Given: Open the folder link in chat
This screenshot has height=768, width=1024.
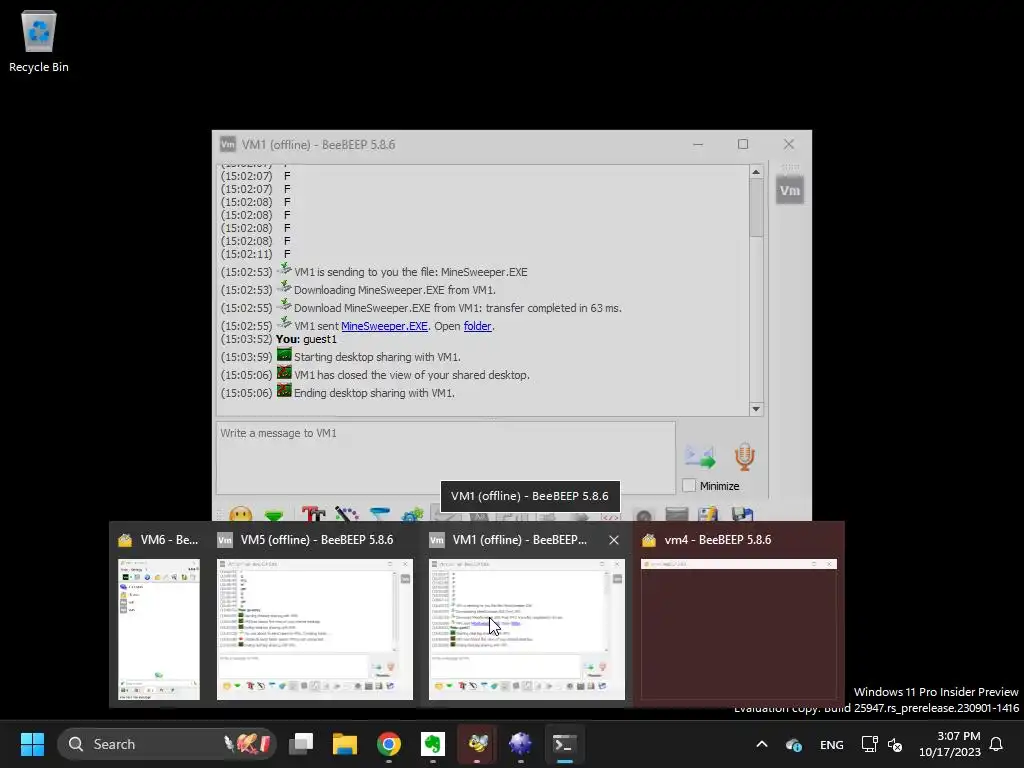Looking at the screenshot, I should 477,326.
